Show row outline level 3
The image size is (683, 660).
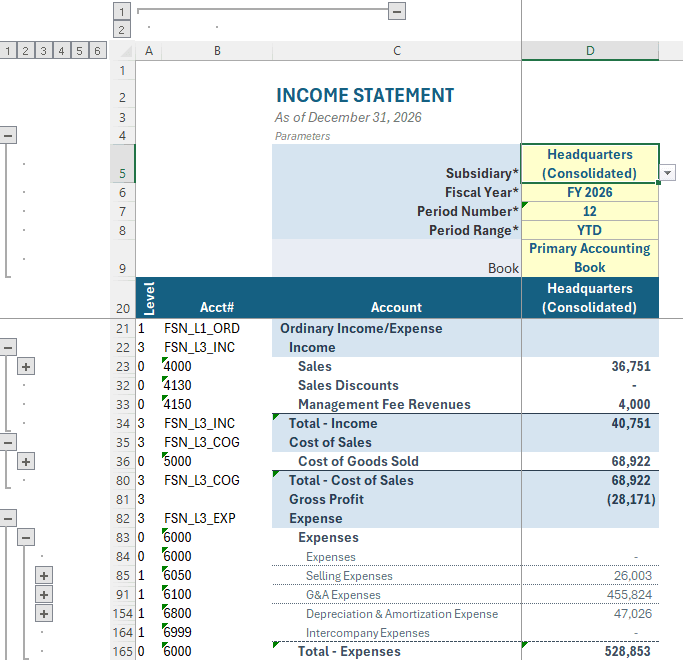[44, 51]
